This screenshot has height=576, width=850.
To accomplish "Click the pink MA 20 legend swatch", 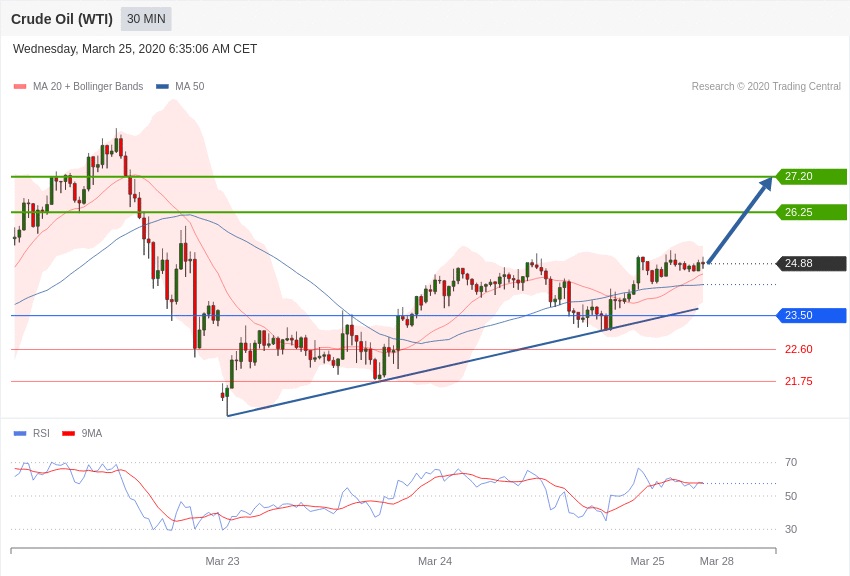I will 20,87.
